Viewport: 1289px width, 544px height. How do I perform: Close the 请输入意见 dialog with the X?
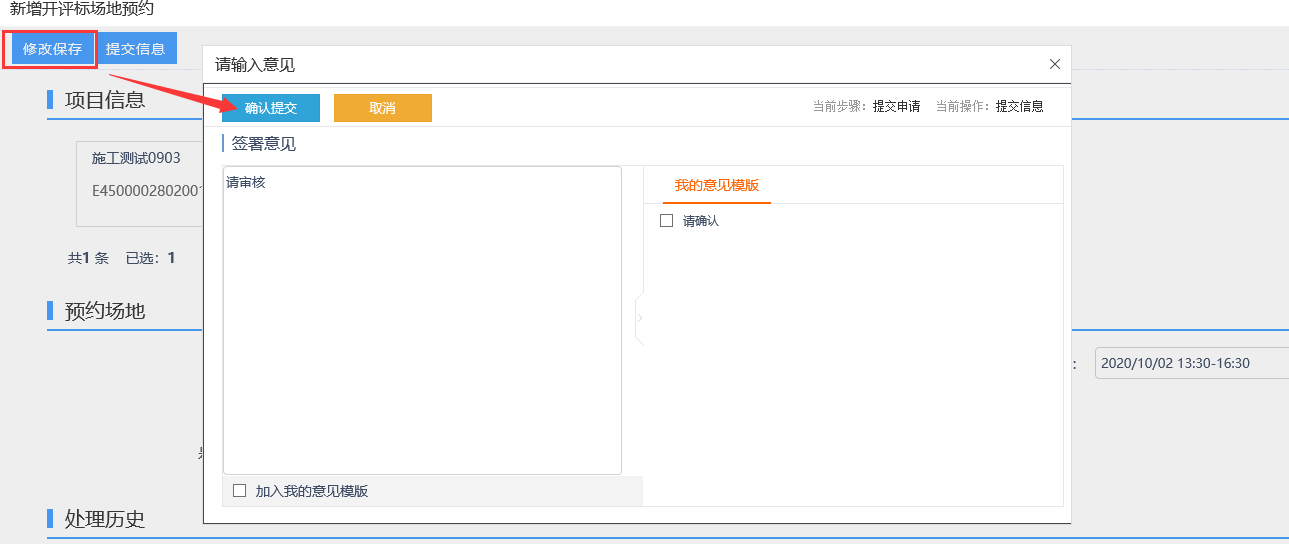coord(1054,64)
